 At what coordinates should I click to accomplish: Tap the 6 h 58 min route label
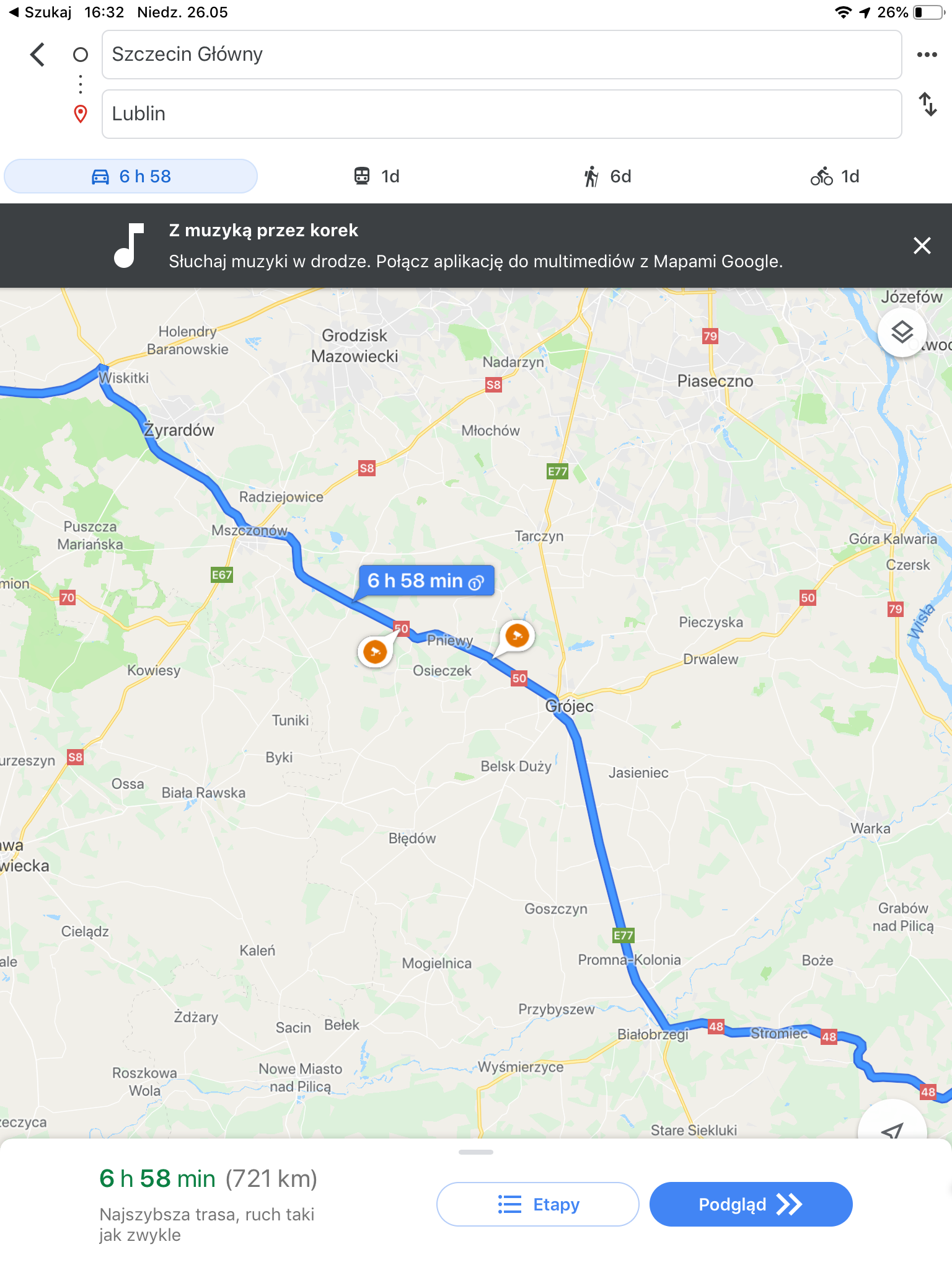426,581
